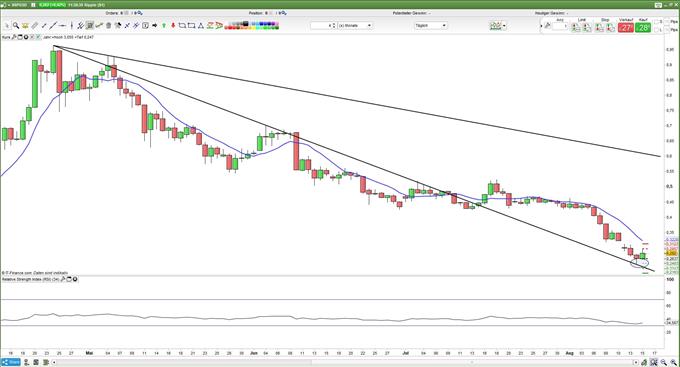Open the Täglich timeframe dropdown
Viewport: 680px width, 367px height.
(x=431, y=26)
